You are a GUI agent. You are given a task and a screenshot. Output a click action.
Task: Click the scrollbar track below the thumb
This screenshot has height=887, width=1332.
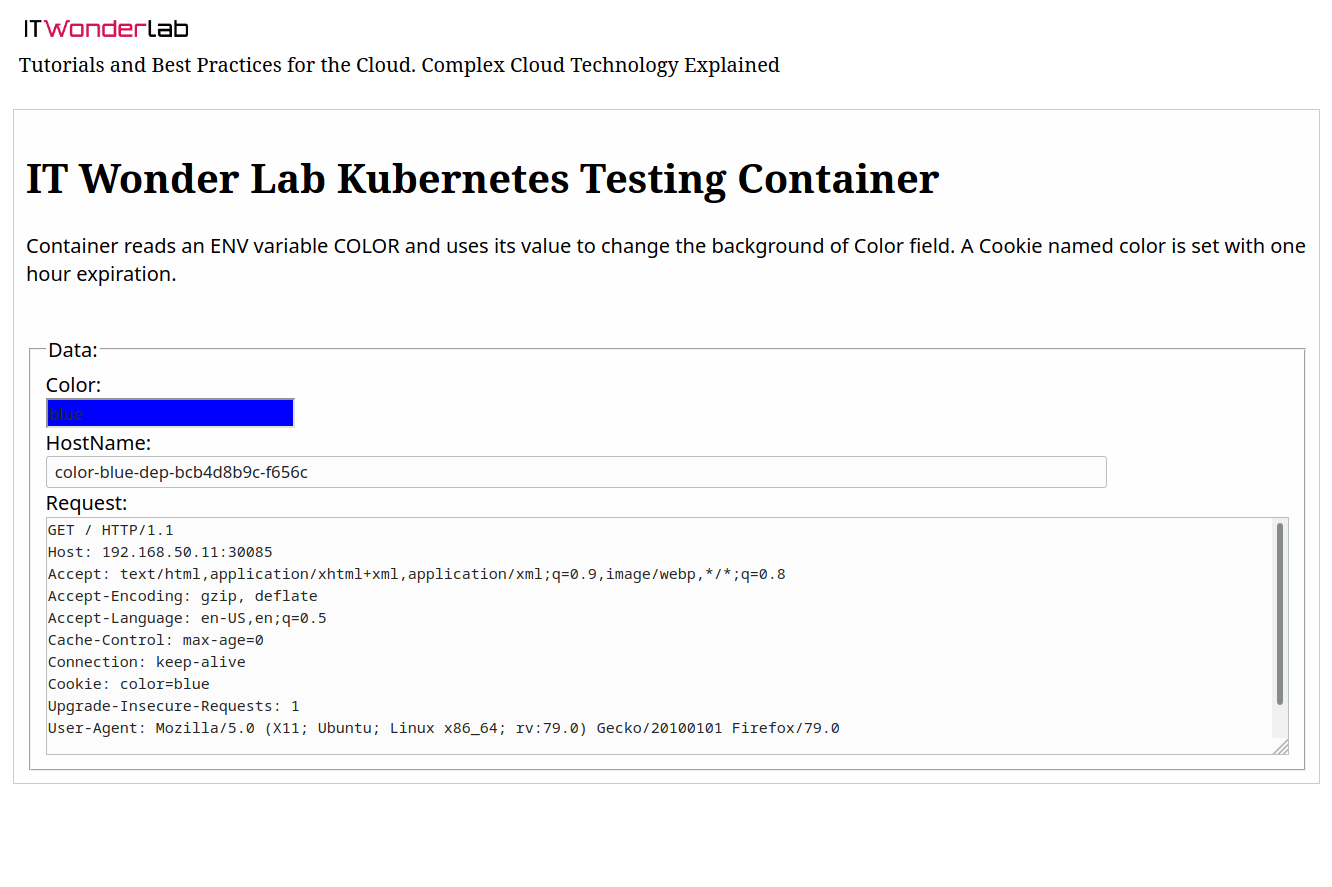point(1280,722)
